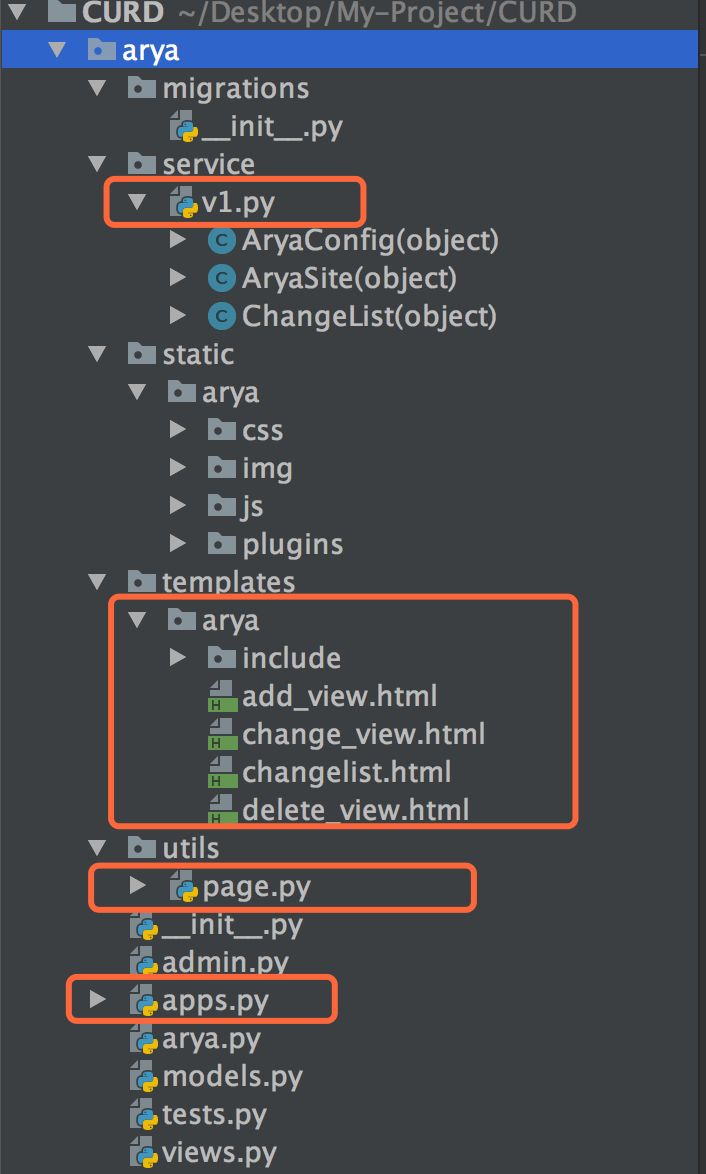Click the AryaSite class icon
Screen dimensions: 706x1174
(x=221, y=279)
